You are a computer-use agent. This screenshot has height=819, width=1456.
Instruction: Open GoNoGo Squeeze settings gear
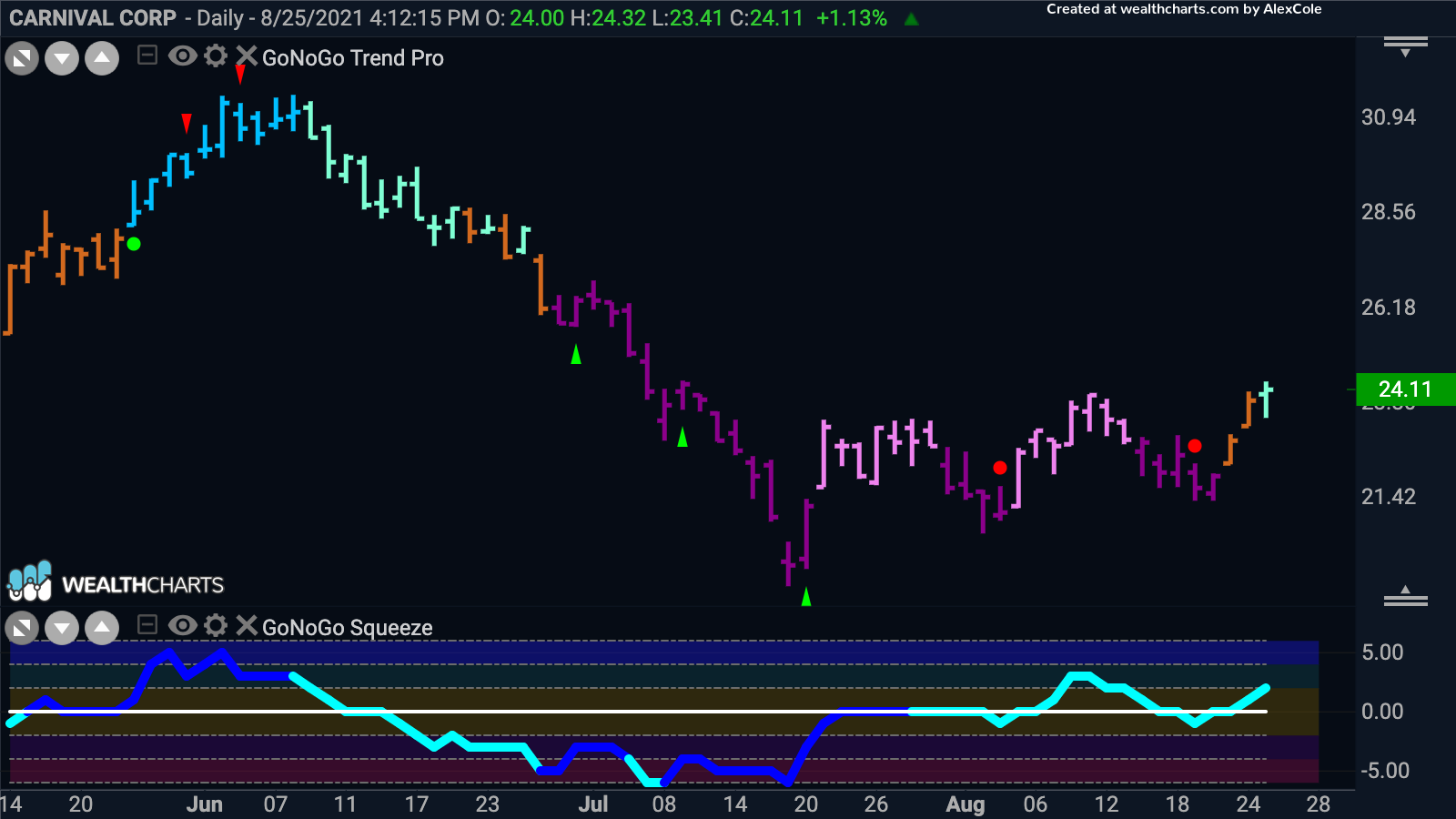pyautogui.click(x=216, y=625)
